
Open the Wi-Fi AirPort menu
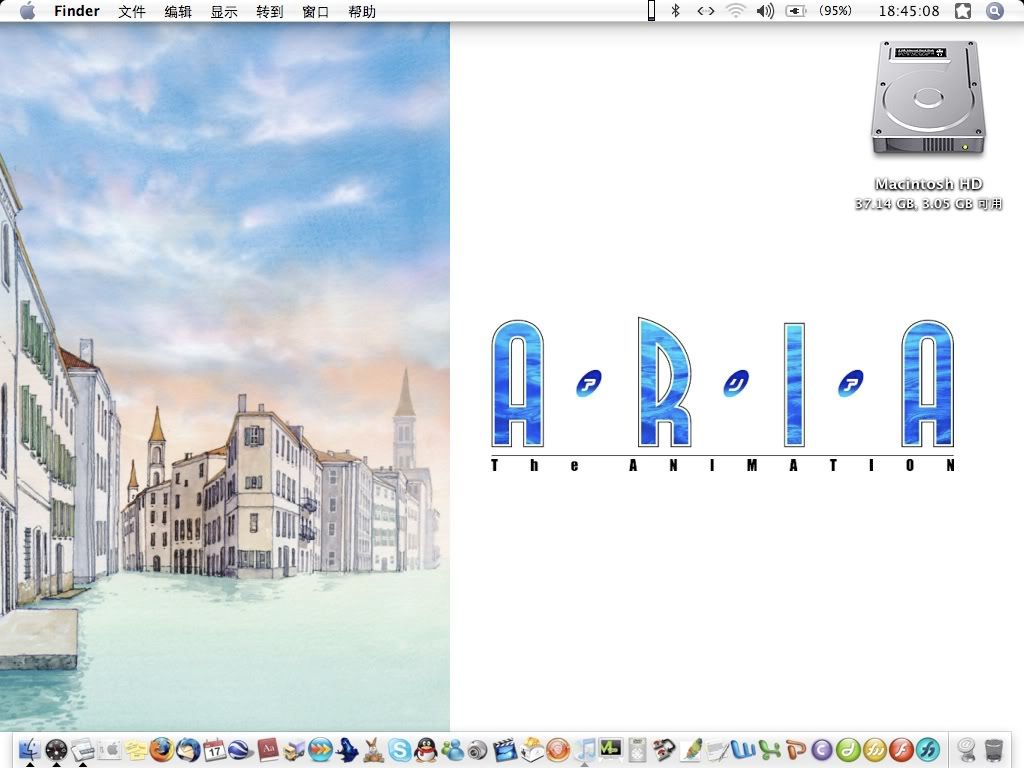coord(736,10)
